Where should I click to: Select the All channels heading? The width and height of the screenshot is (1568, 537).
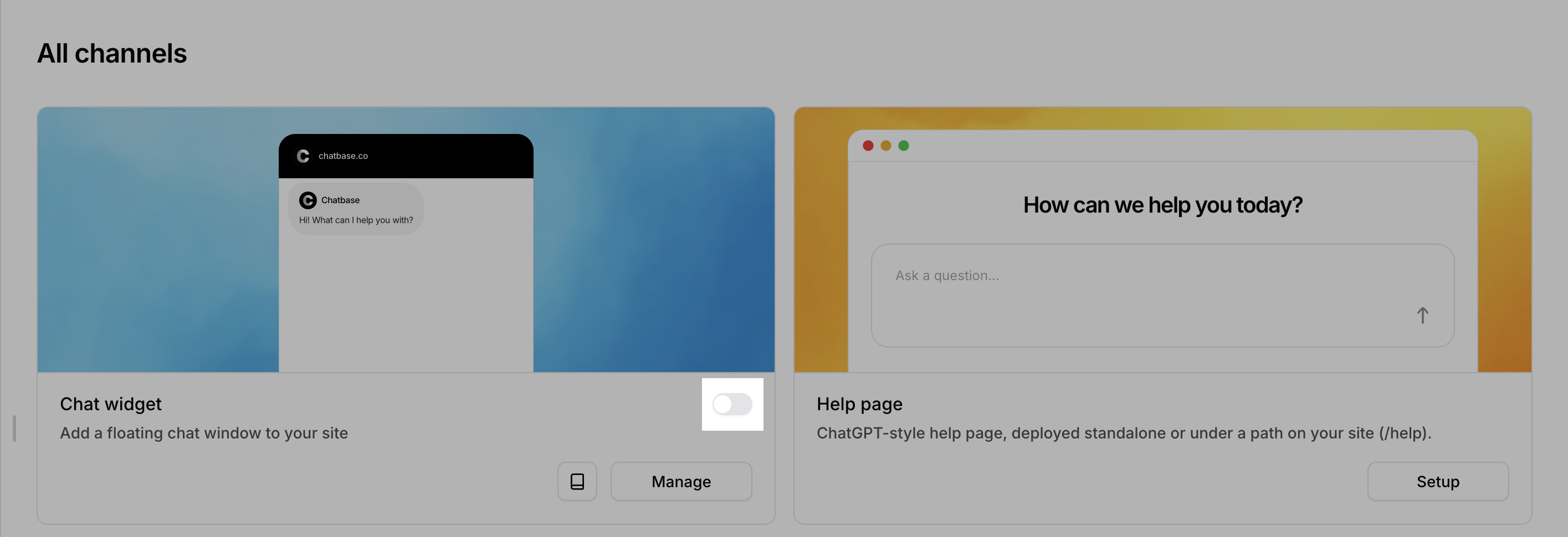[x=112, y=54]
